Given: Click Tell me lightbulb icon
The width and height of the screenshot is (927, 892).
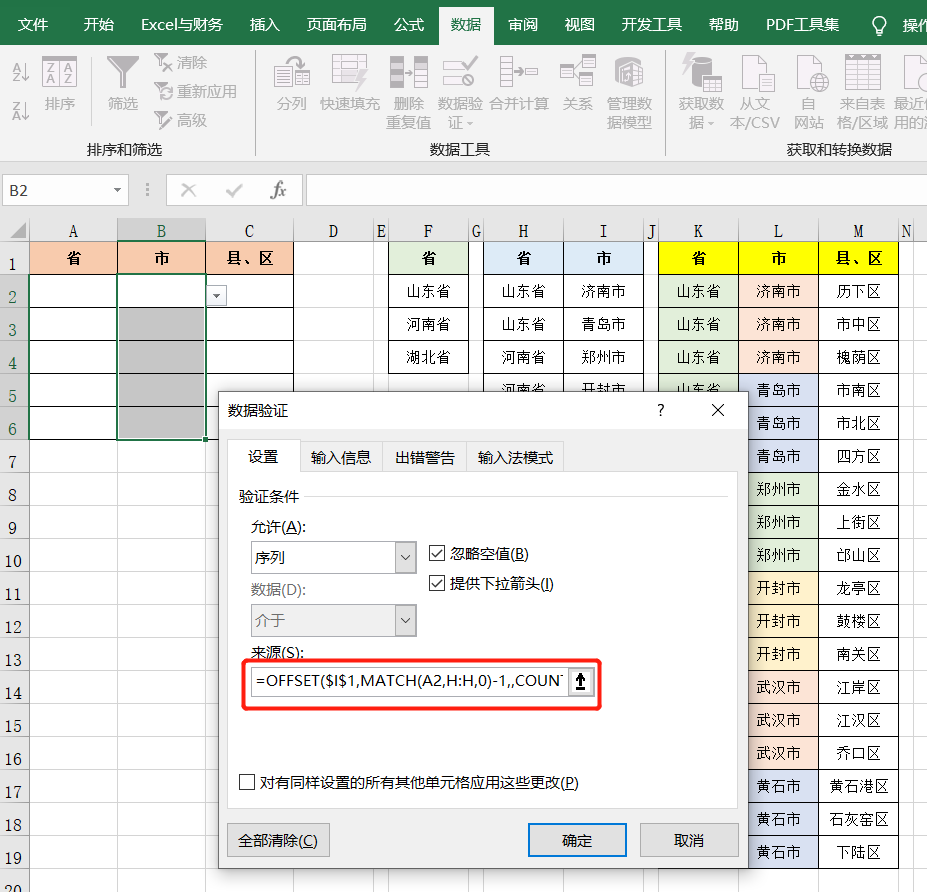Looking at the screenshot, I should pos(879,25).
